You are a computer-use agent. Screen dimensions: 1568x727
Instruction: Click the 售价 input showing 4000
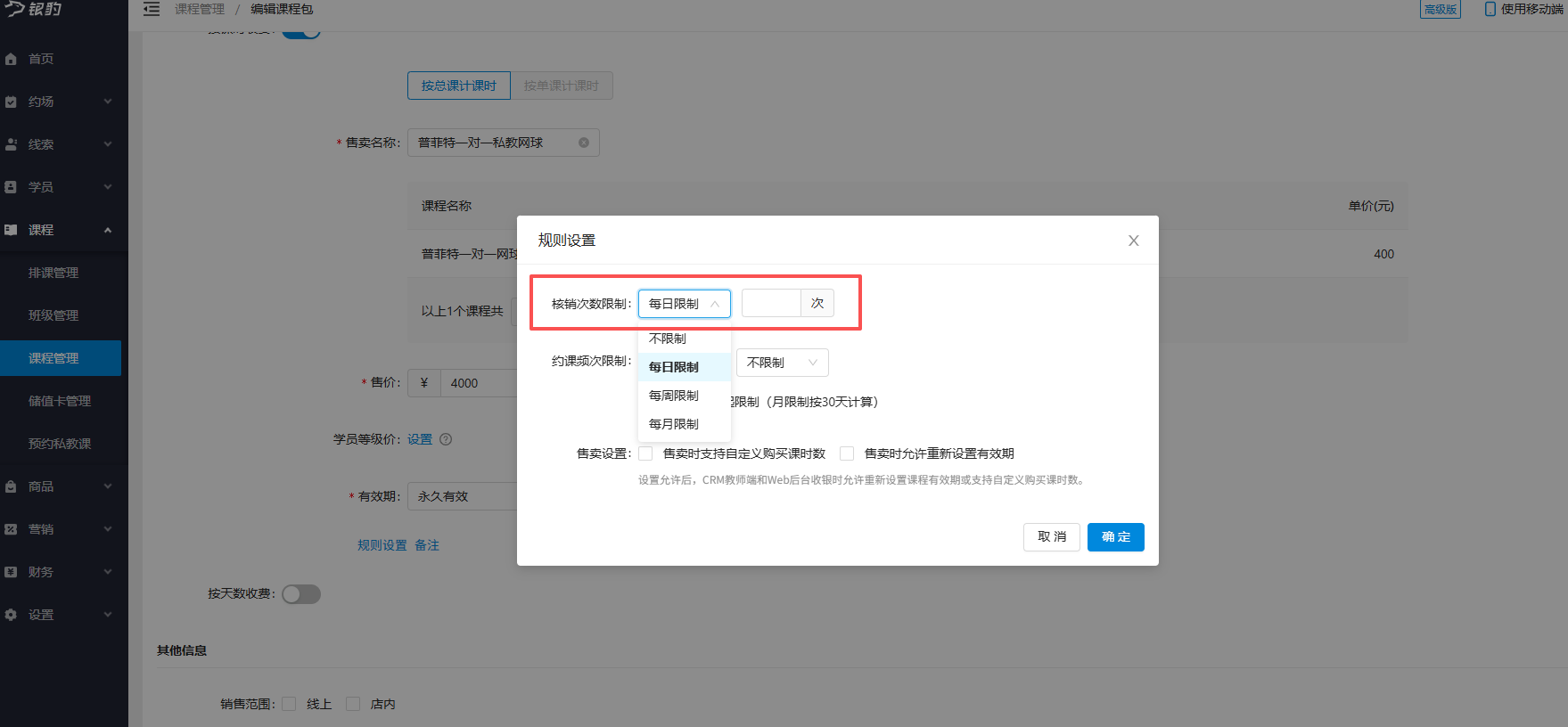point(479,383)
